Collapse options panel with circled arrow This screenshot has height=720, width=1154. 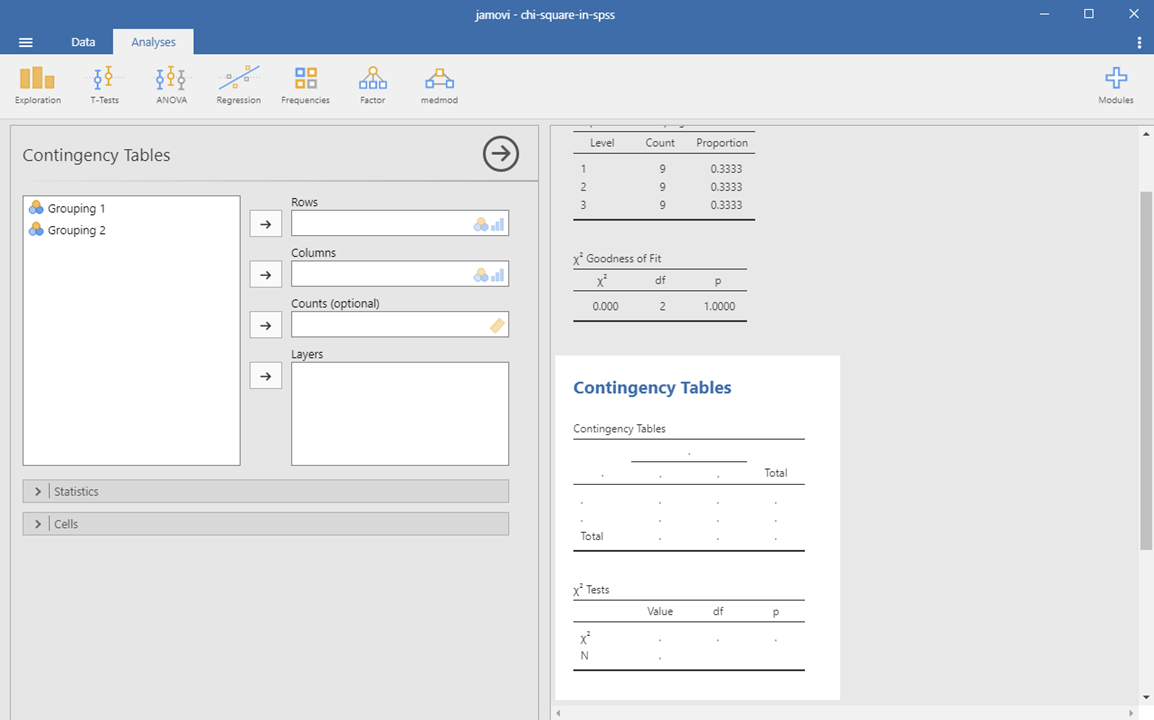click(501, 154)
